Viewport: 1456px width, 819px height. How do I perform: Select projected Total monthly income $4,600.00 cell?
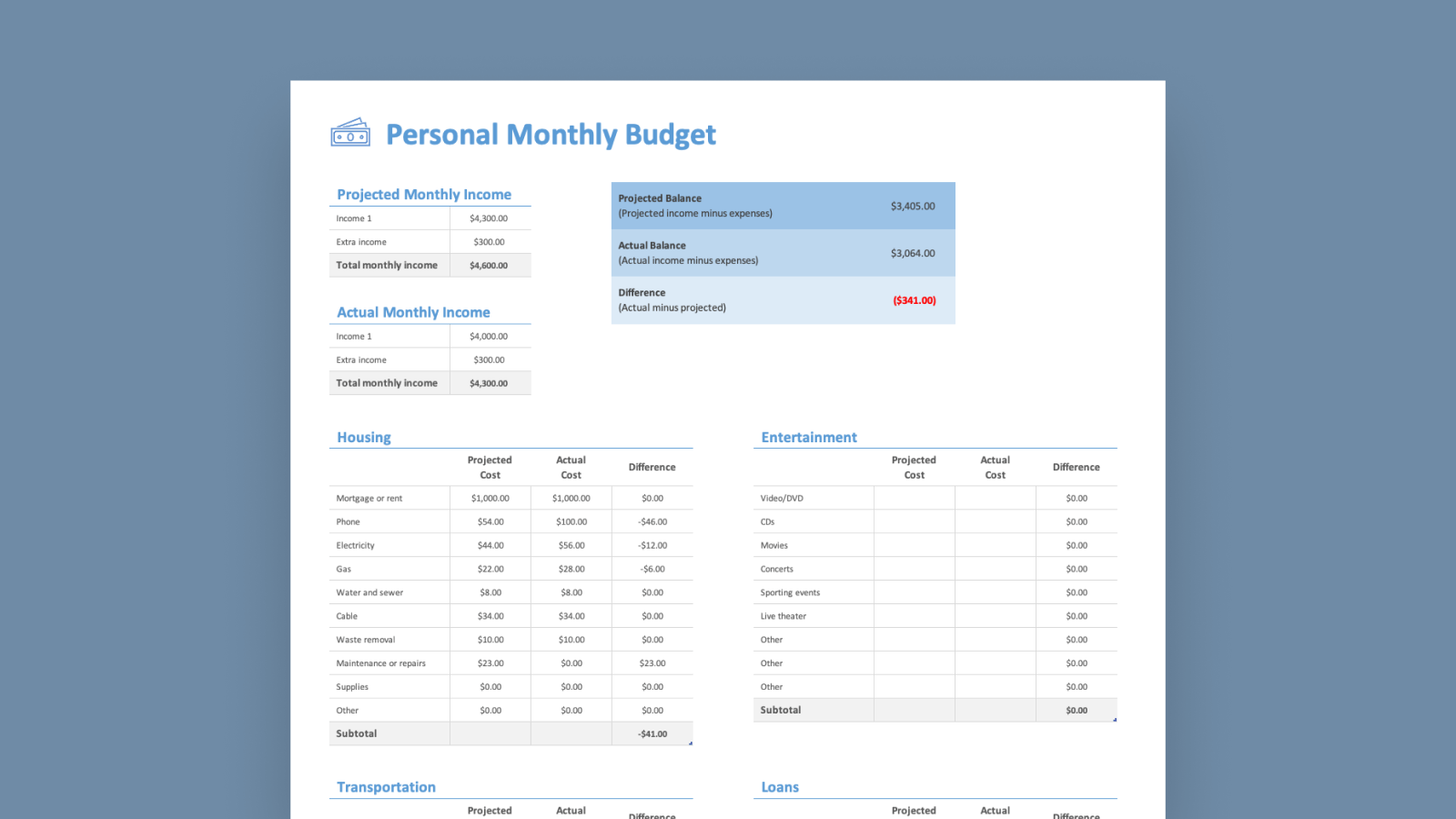489,266
